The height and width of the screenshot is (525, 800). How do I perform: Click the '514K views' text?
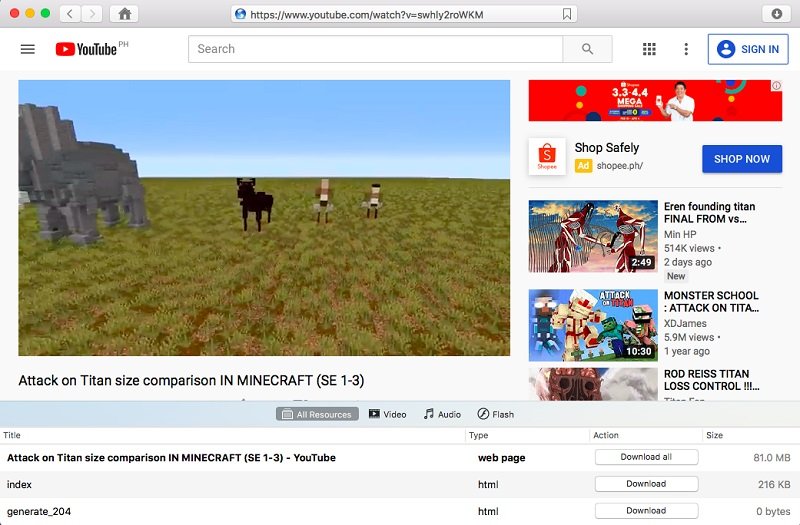pyautogui.click(x=689, y=248)
